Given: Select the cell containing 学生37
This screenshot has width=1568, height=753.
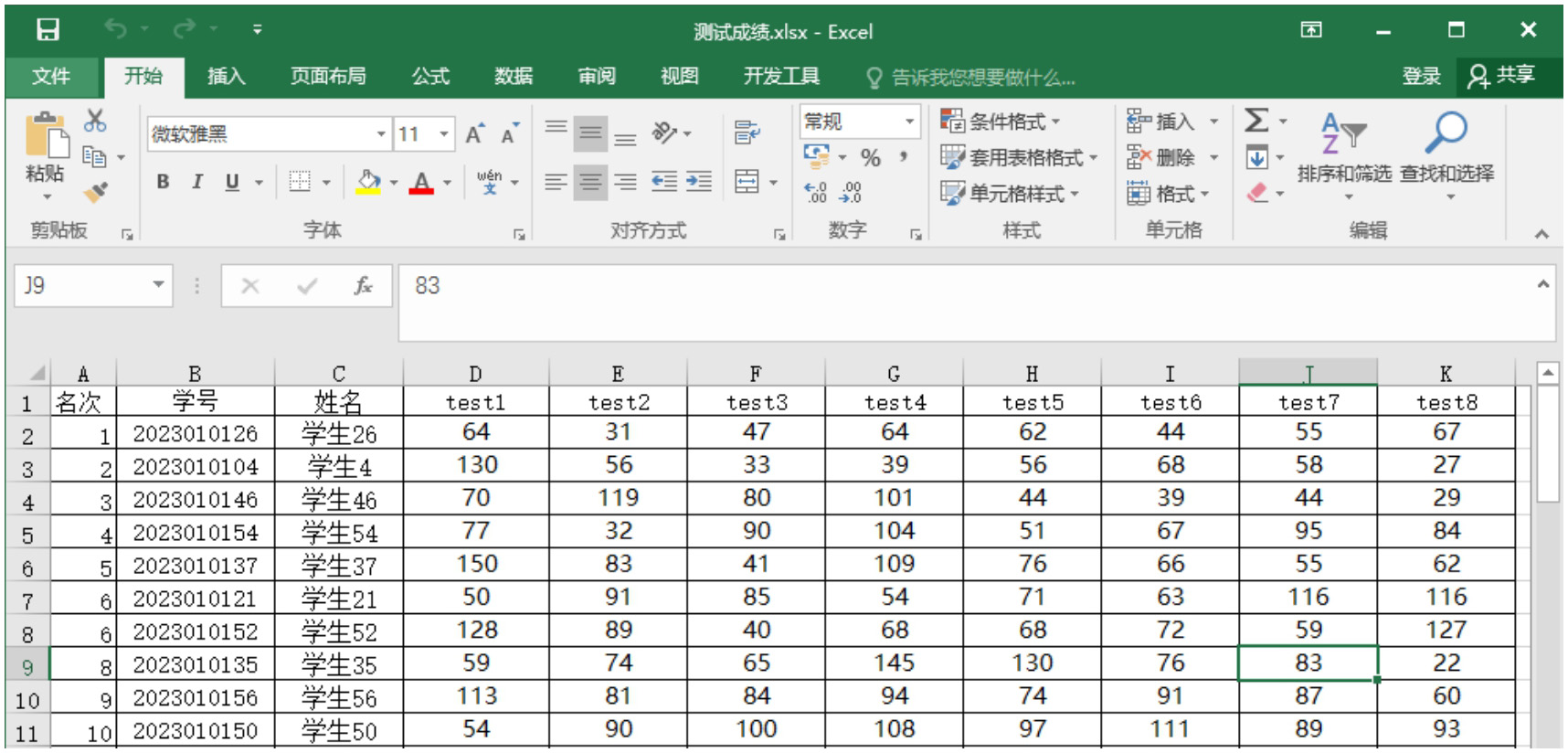Looking at the screenshot, I should point(338,566).
